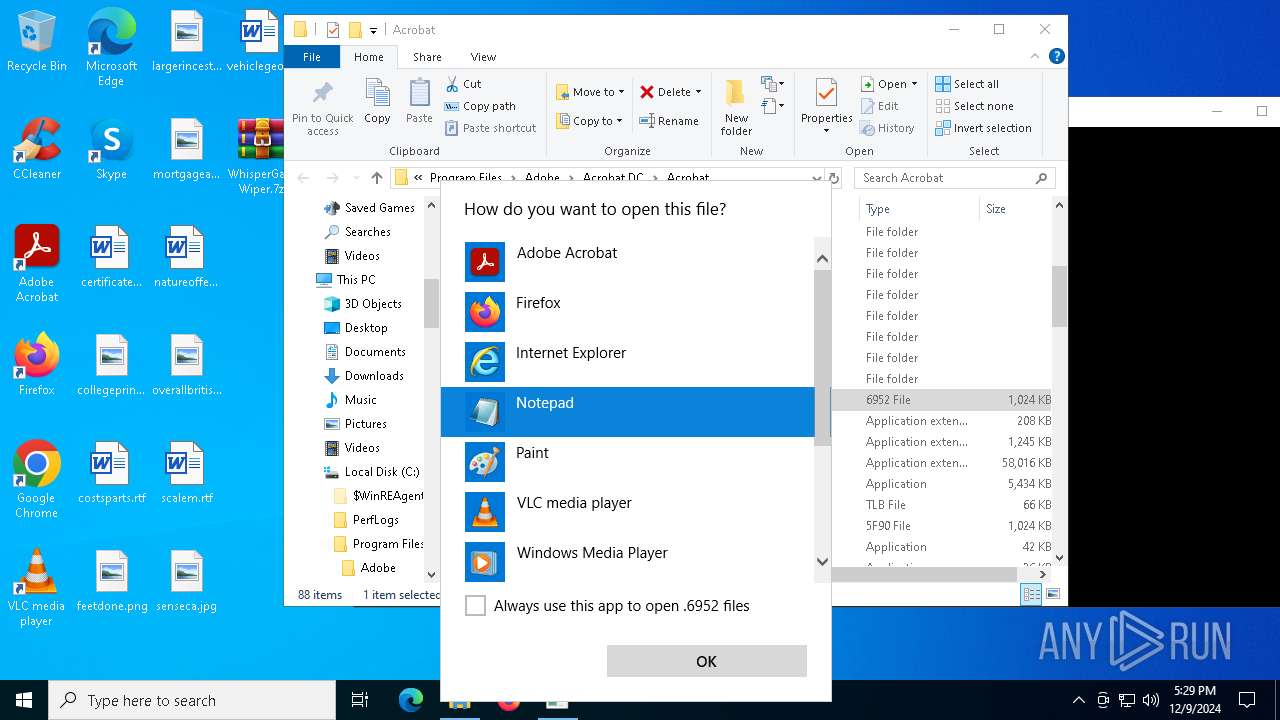This screenshot has width=1280, height=720.
Task: Sort by the Size column header
Action: 1013,209
